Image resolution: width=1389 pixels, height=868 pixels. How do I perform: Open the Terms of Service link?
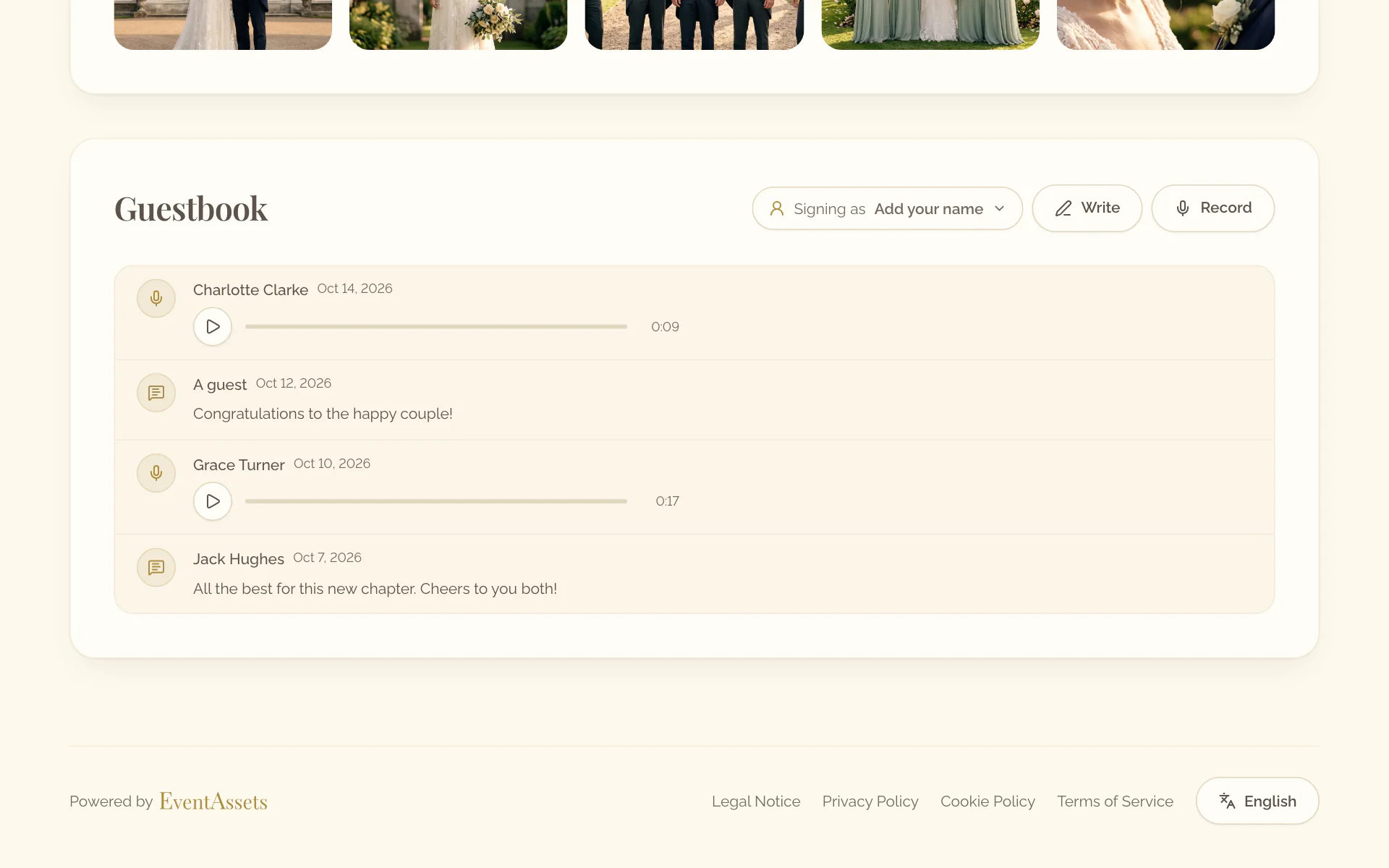(x=1115, y=801)
